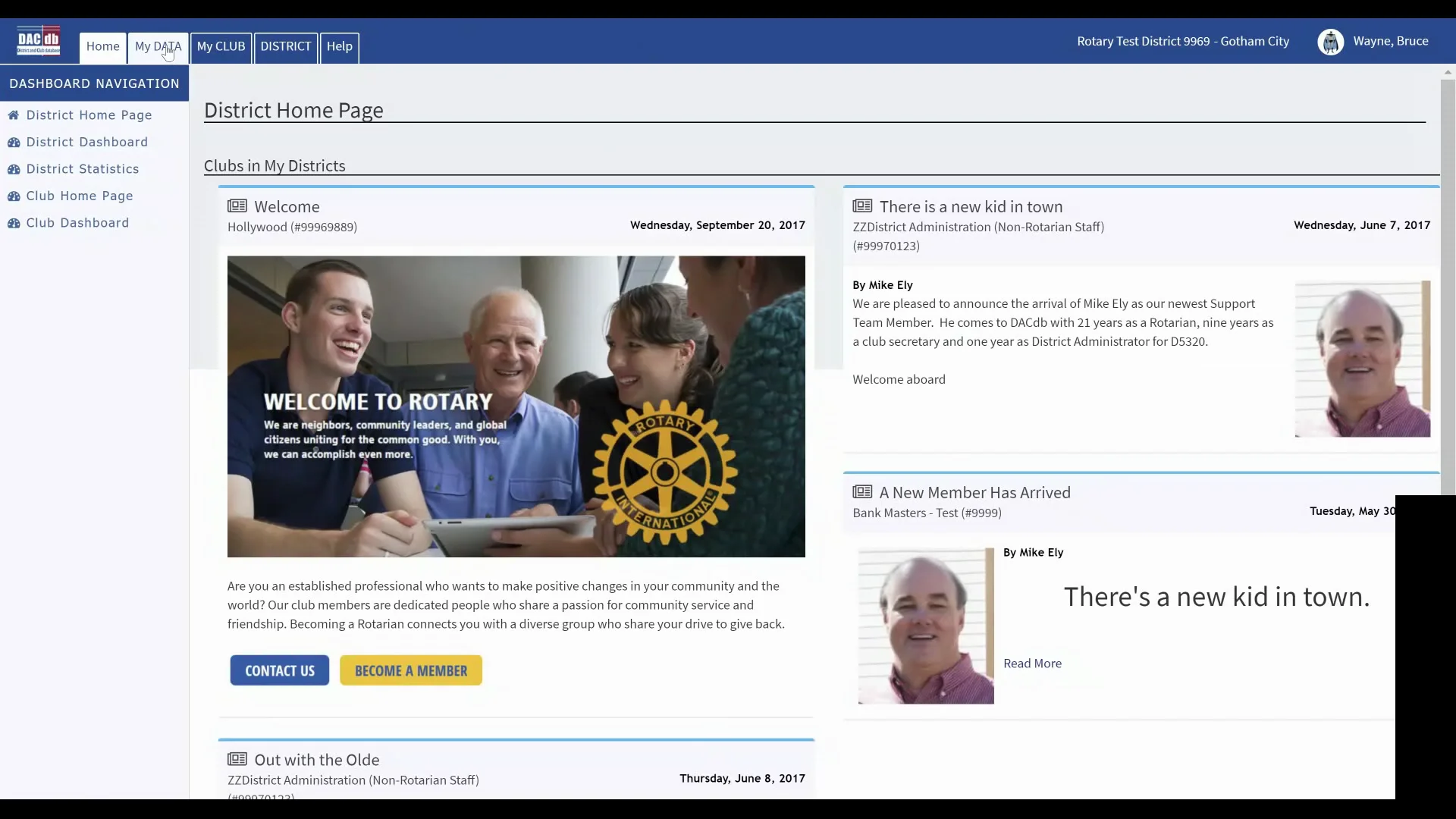This screenshot has width=1456, height=819.
Task: Open Club Home Page from navigation
Action: (x=80, y=196)
